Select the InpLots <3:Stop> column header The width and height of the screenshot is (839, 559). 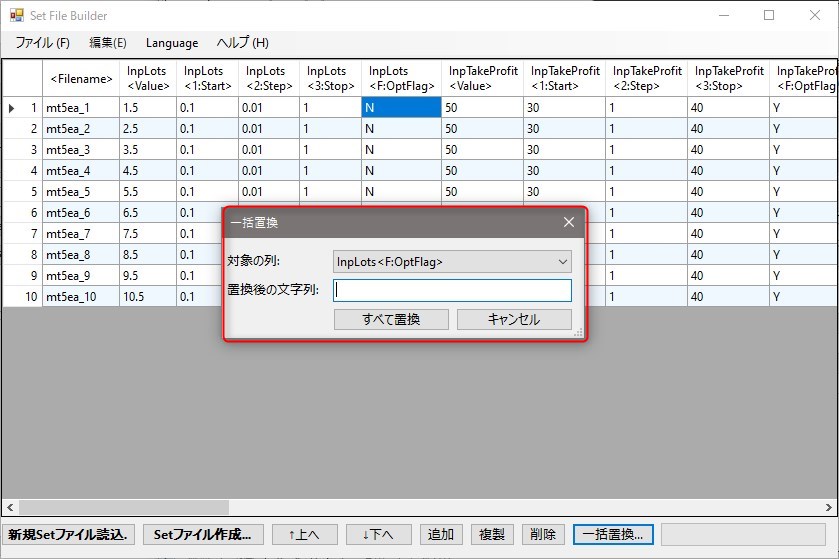pos(330,78)
